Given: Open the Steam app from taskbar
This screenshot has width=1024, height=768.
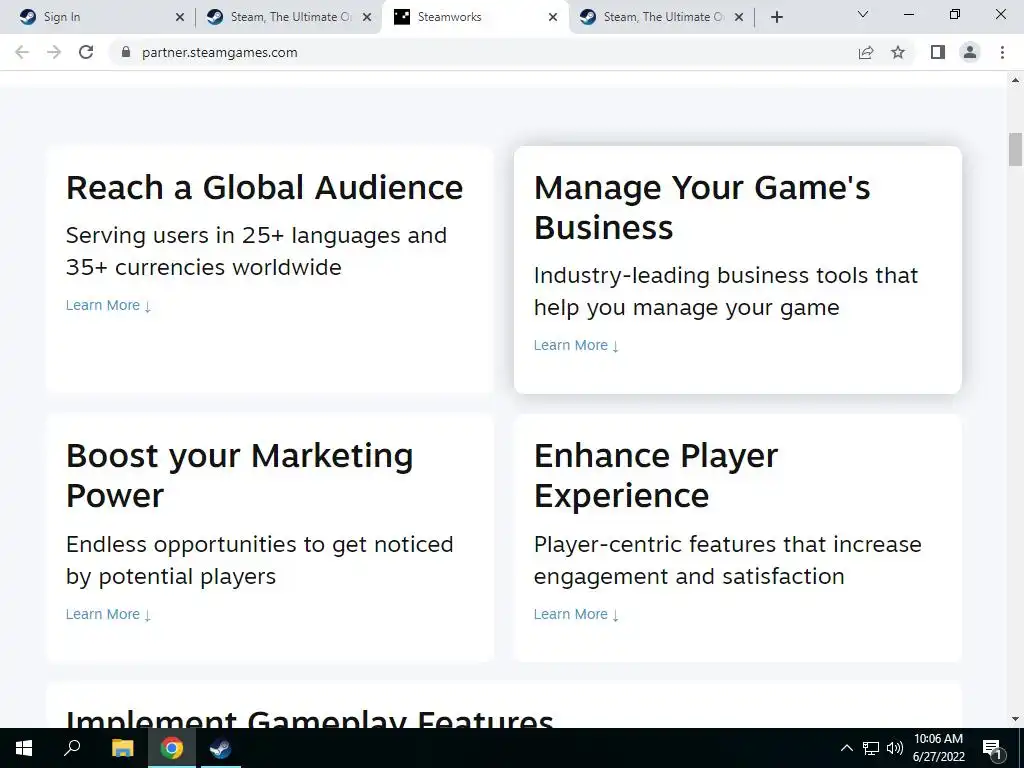Looking at the screenshot, I should [220, 748].
